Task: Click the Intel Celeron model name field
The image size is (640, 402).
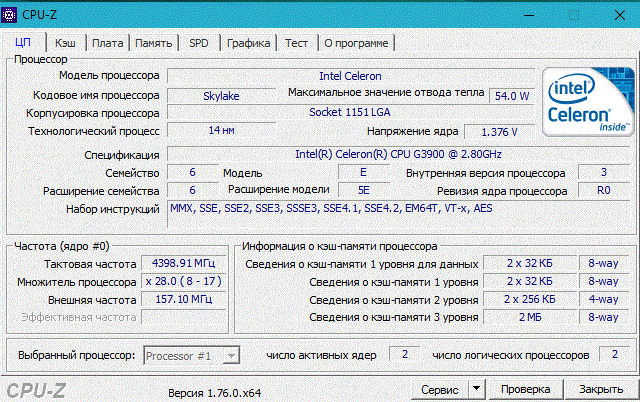Action: pyautogui.click(x=351, y=76)
